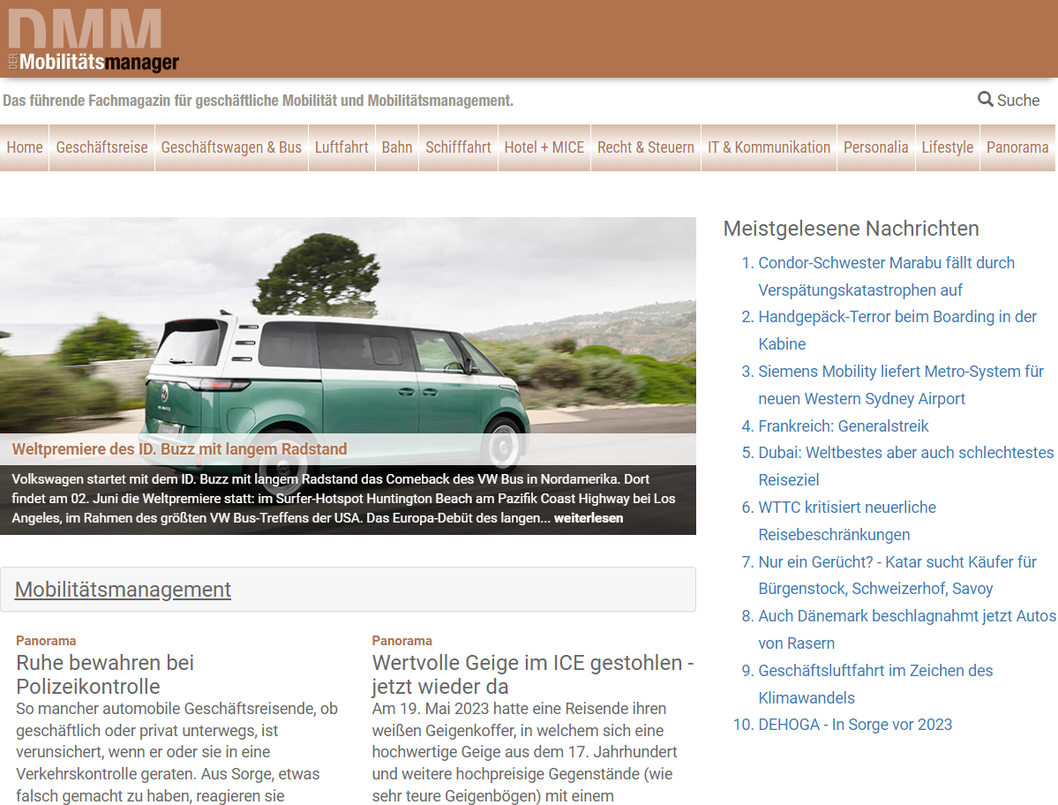Go to the Lifestyle section
Screen dimensions: 1058x805
pyautogui.click(x=947, y=147)
